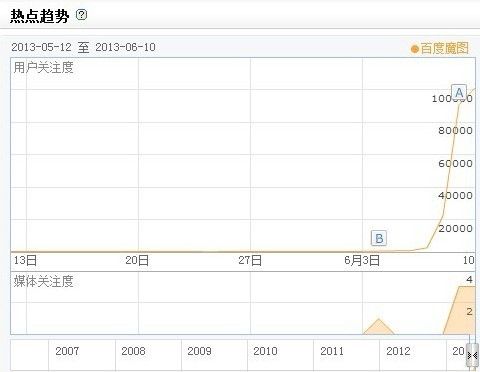Click the start date 2013-05-12
480x372 pixels.
pos(41,47)
